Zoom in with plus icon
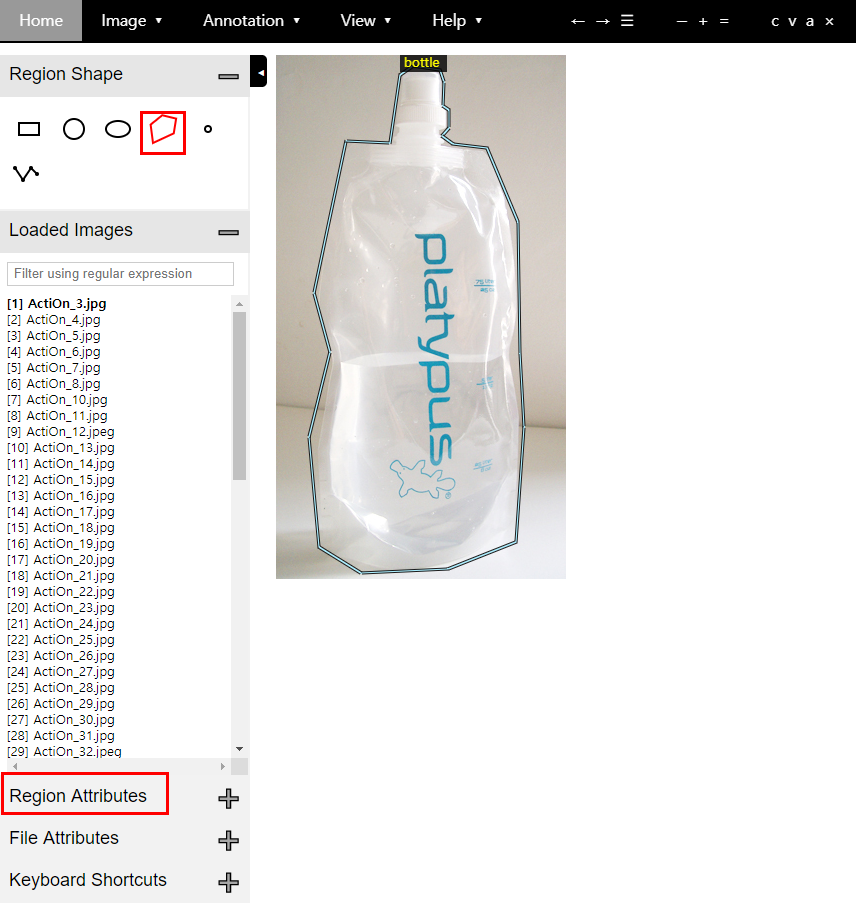Viewport: 856px width, 908px height. pyautogui.click(x=703, y=21)
